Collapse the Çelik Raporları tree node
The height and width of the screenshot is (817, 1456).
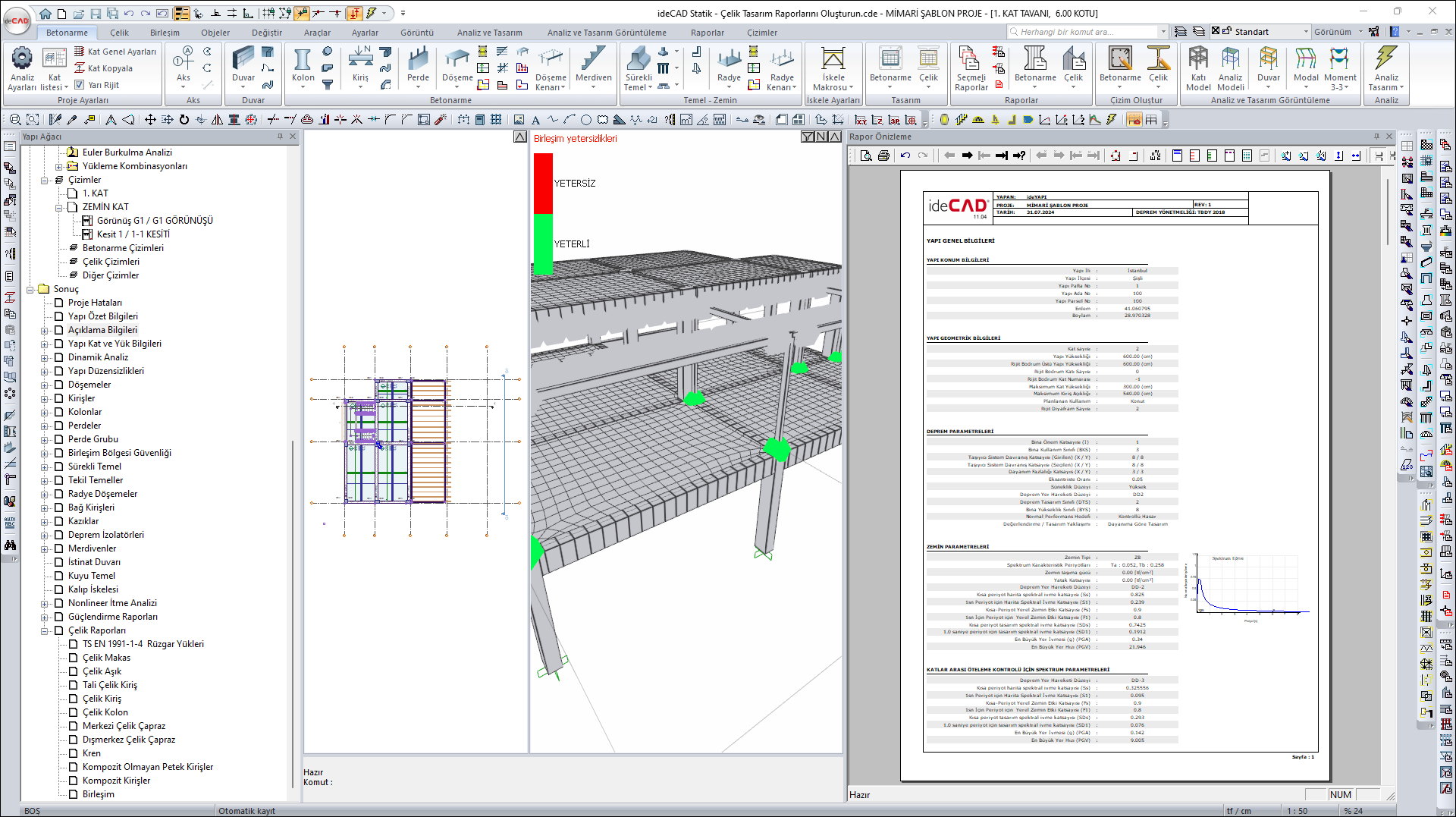point(45,630)
